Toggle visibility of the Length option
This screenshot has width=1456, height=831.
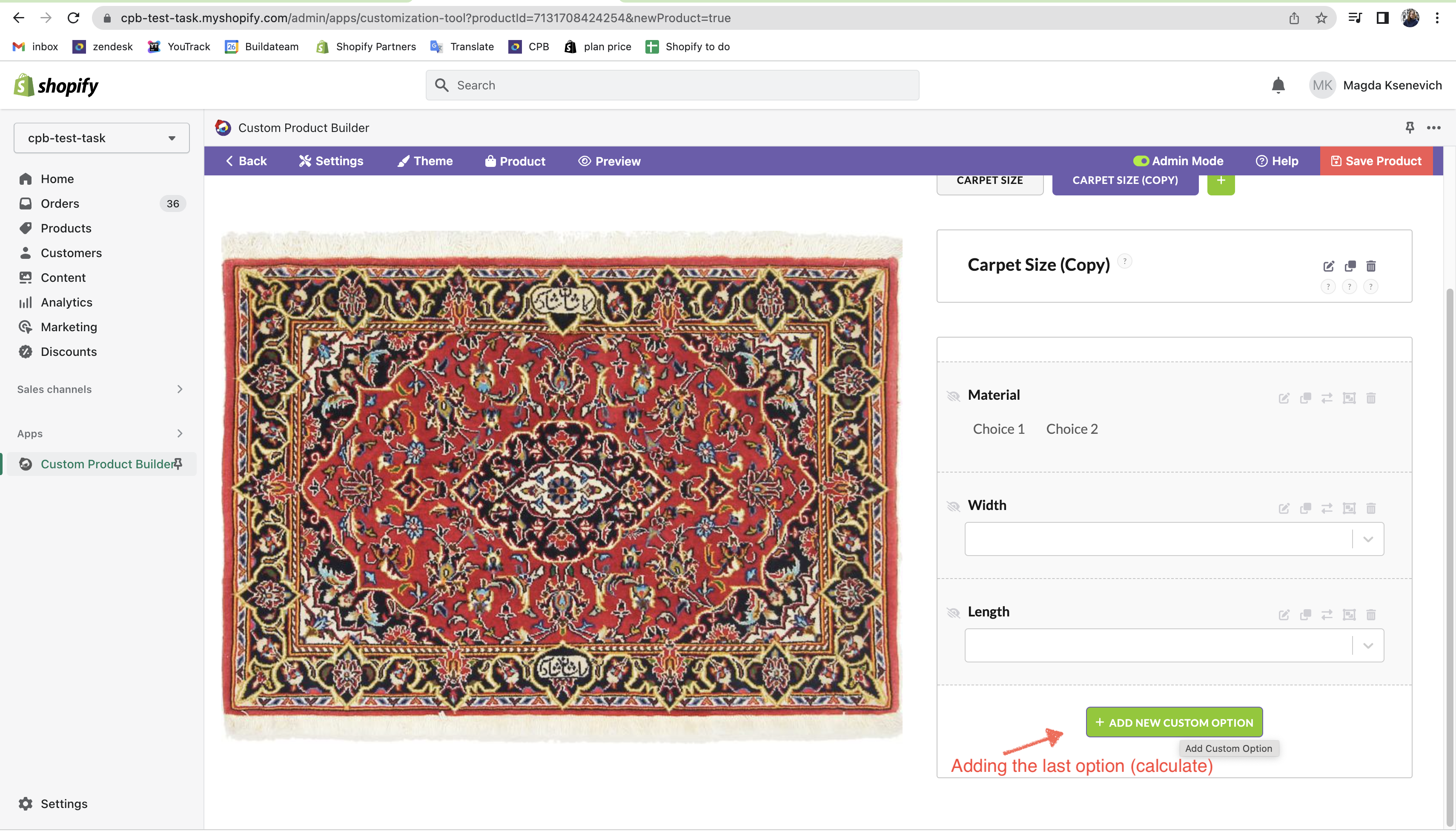tap(953, 613)
